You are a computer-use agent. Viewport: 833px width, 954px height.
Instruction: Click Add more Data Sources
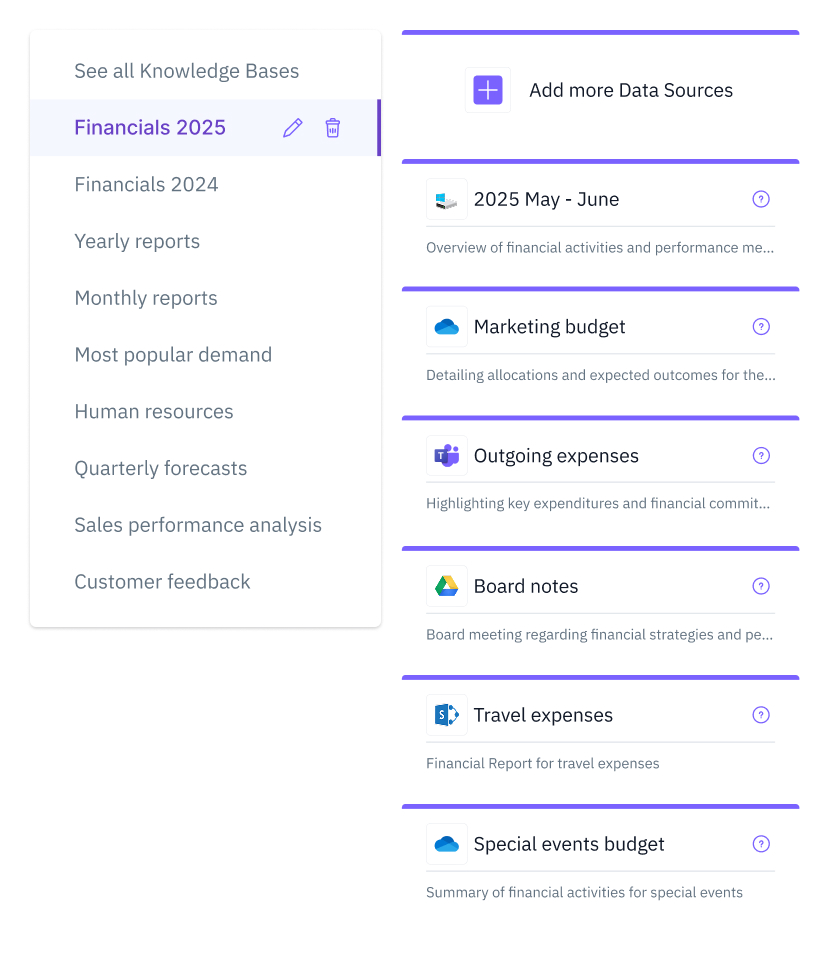point(630,91)
